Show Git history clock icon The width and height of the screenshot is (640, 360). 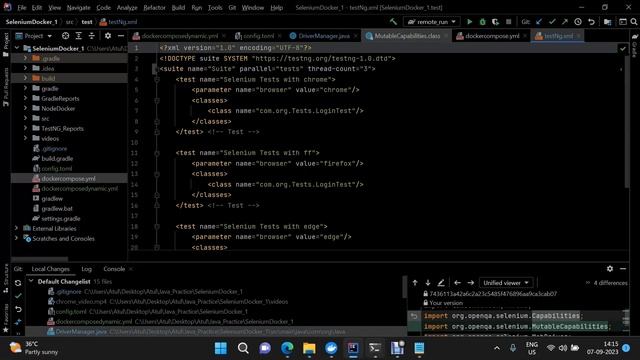pyautogui.click(x=578, y=22)
